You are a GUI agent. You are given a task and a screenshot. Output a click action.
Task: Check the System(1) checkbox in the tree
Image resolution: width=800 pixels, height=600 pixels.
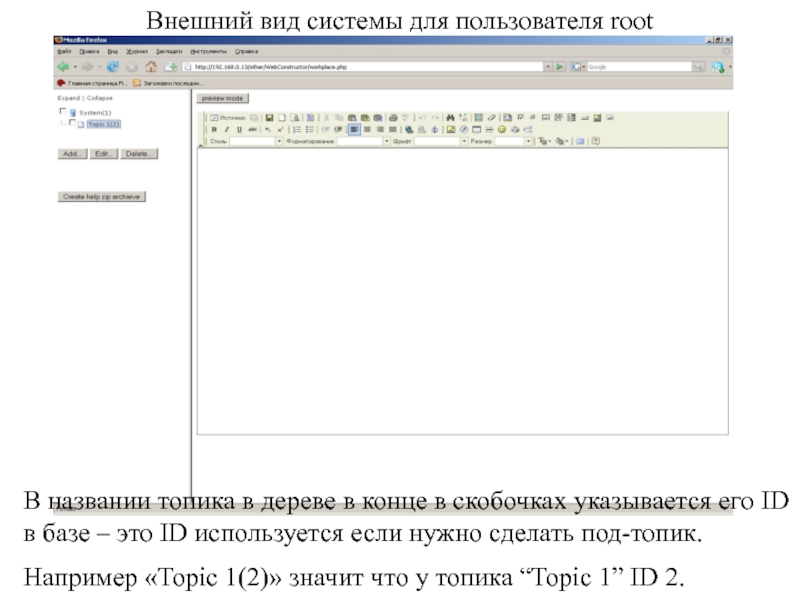[x=62, y=112]
